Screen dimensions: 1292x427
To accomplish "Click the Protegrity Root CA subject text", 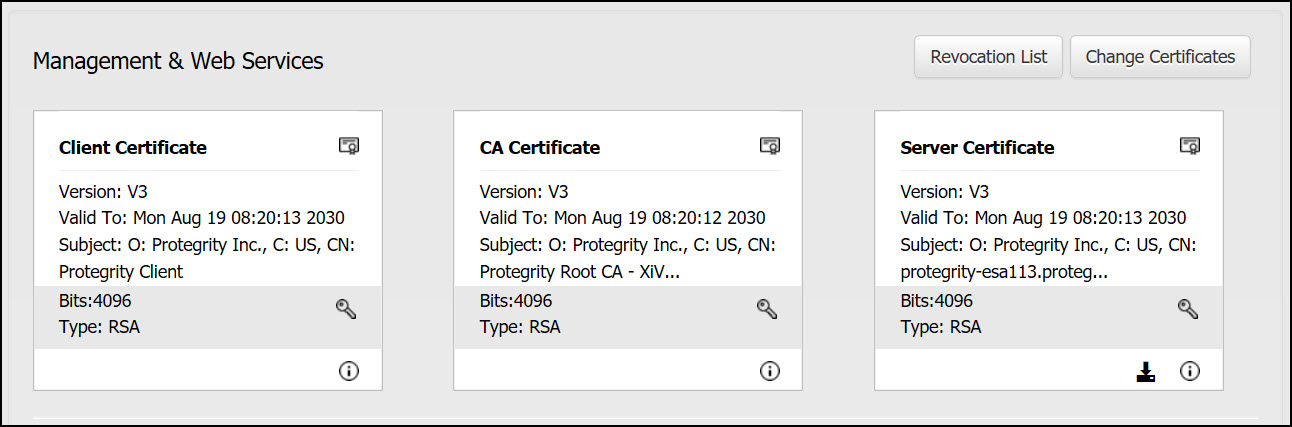I will (580, 271).
